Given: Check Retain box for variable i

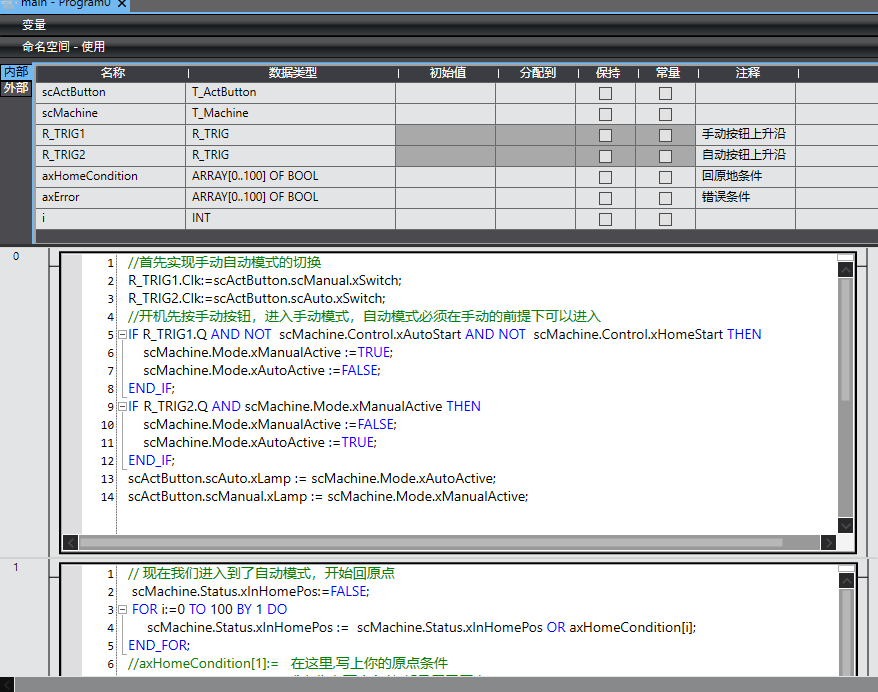Looking at the screenshot, I should pos(605,219).
